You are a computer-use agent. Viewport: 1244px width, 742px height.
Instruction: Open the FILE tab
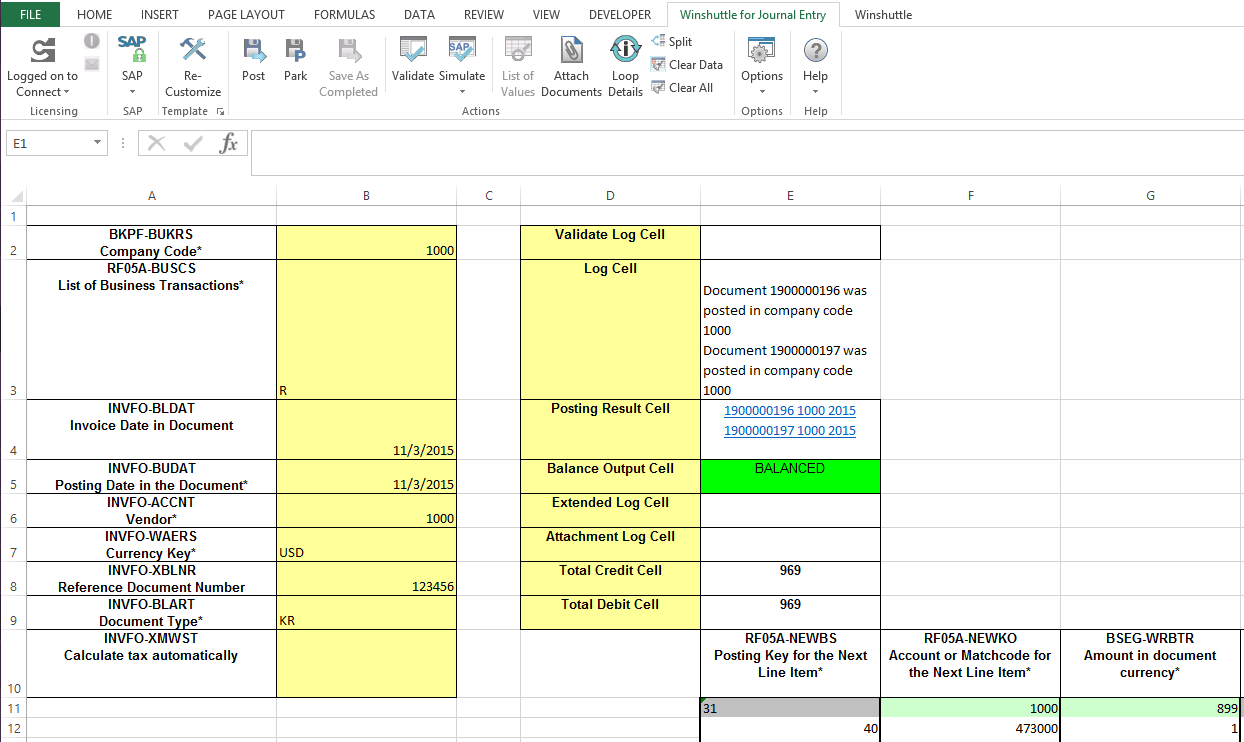point(30,14)
